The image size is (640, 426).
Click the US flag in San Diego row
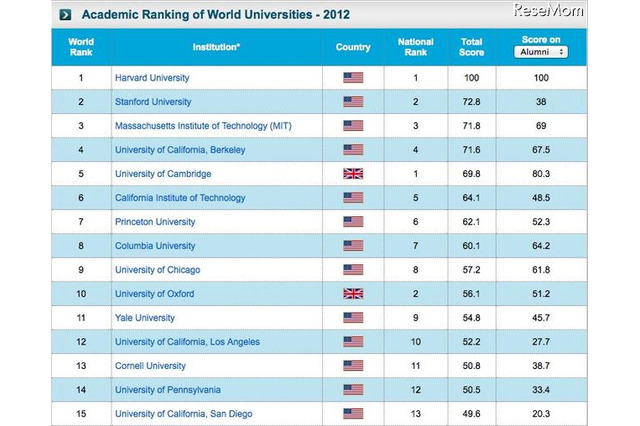coord(353,414)
